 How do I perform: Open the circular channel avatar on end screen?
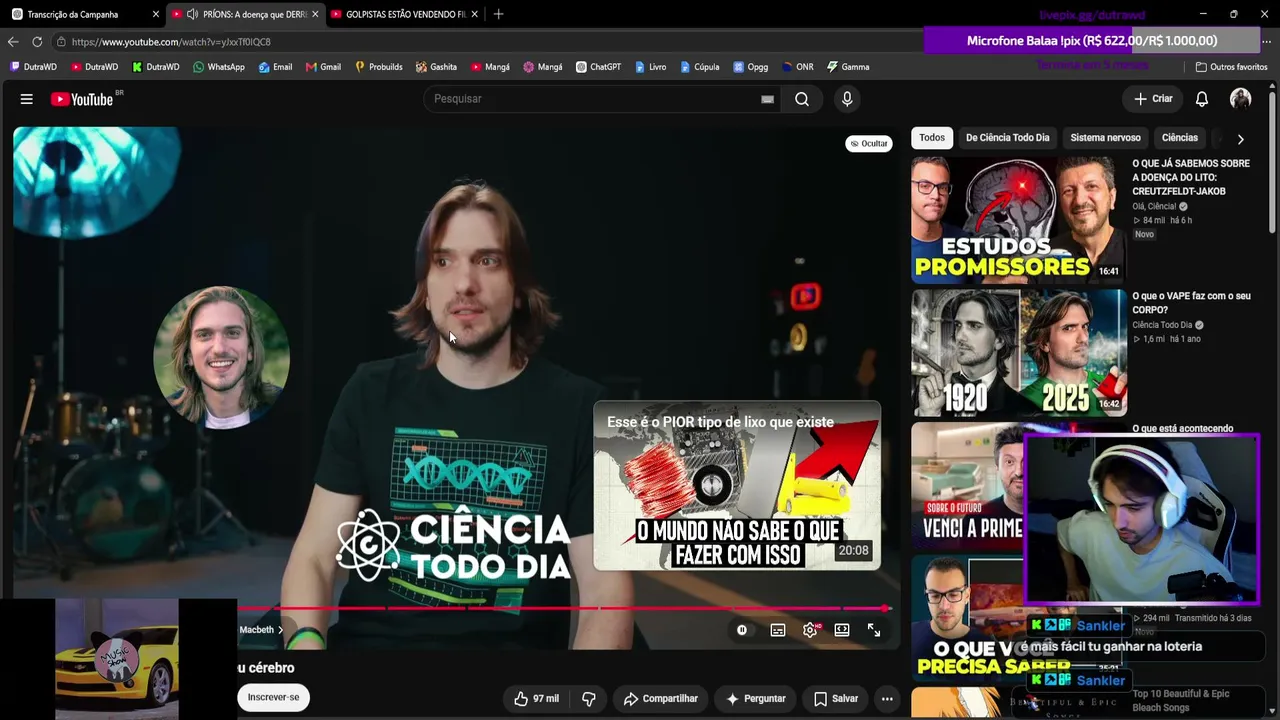[222, 358]
